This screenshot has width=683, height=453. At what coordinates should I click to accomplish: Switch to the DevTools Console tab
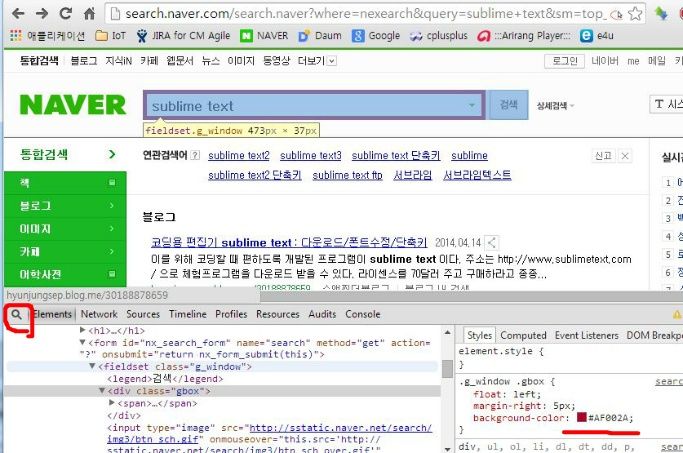[363, 314]
